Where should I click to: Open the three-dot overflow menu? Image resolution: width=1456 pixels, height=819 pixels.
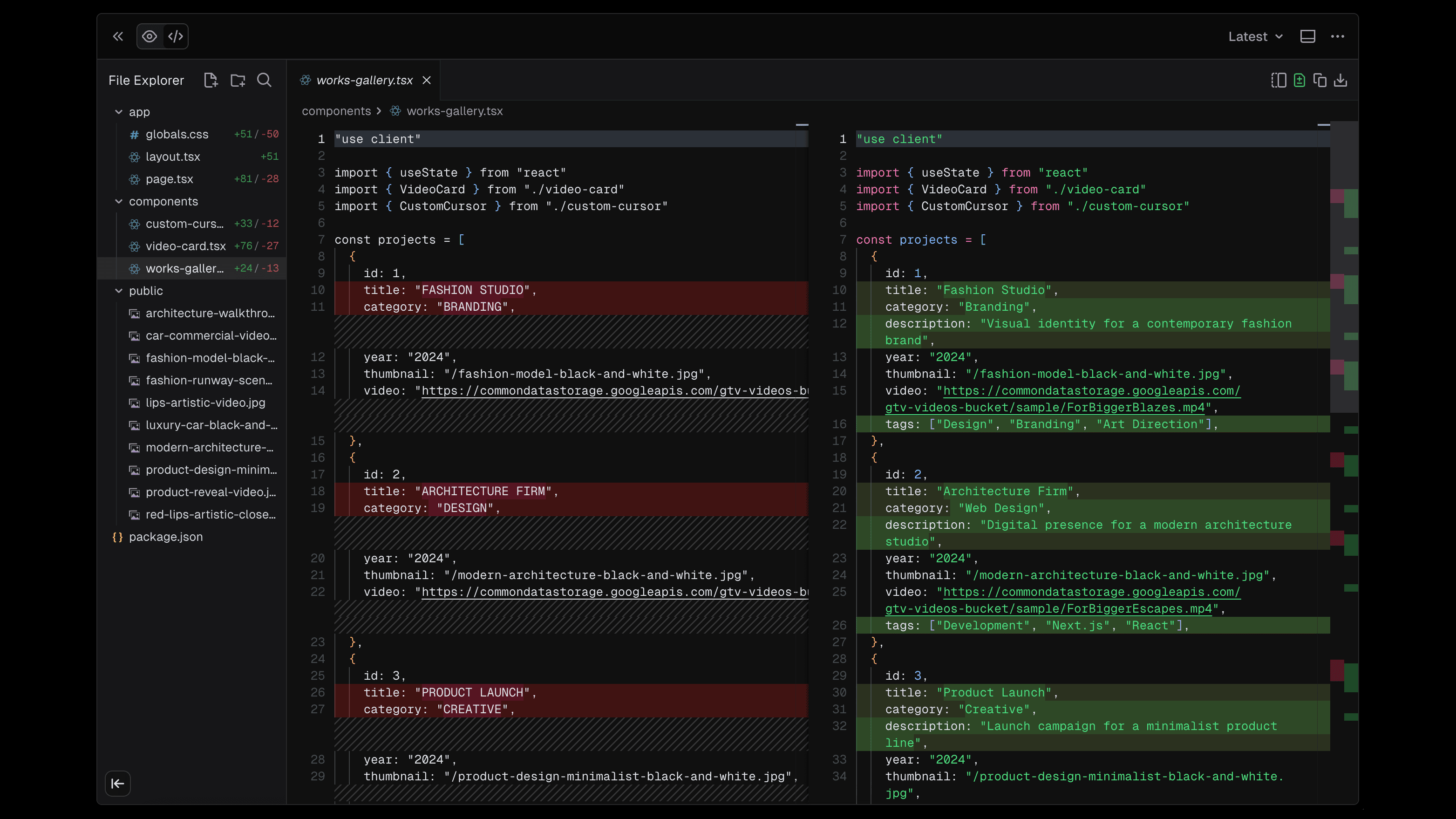pyautogui.click(x=1339, y=36)
